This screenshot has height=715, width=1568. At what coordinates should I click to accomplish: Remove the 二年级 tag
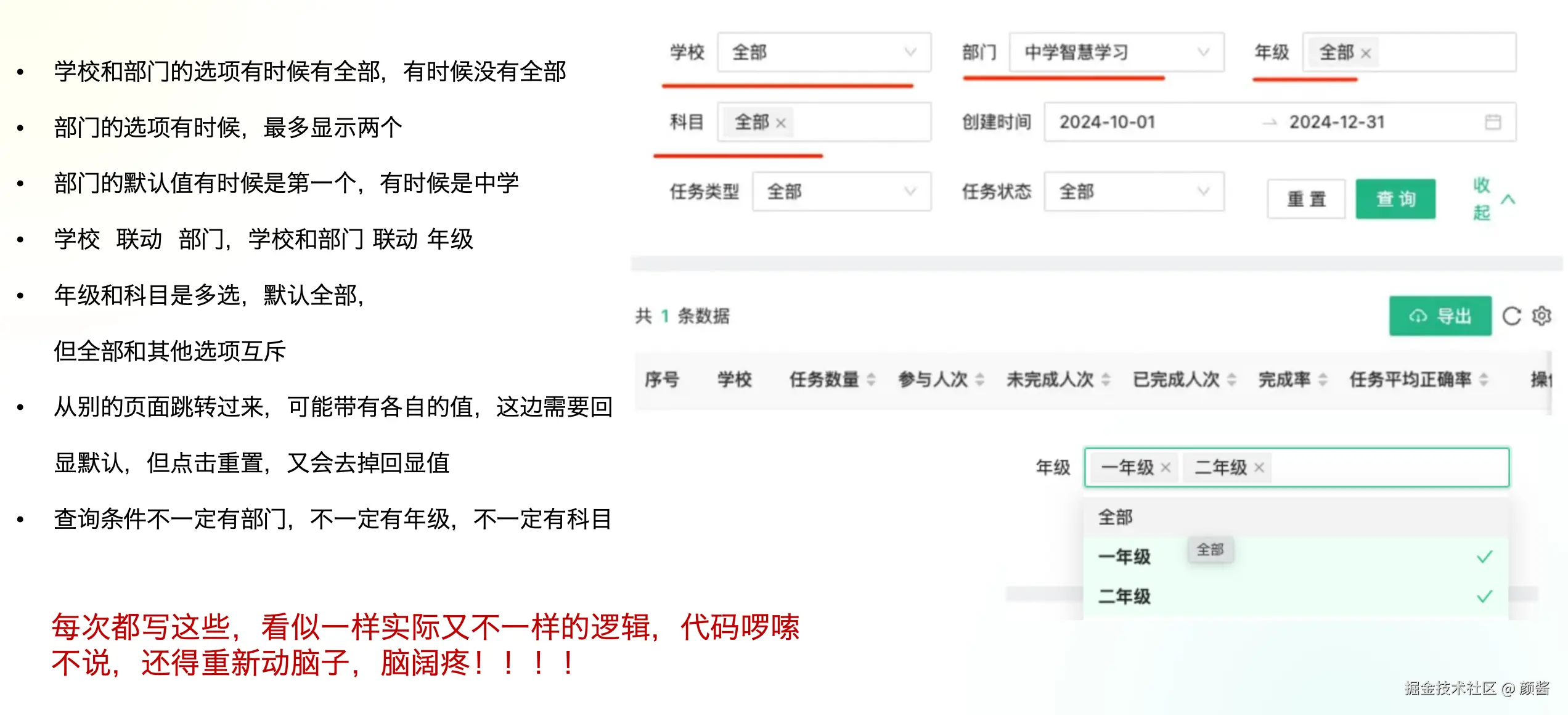point(1259,468)
